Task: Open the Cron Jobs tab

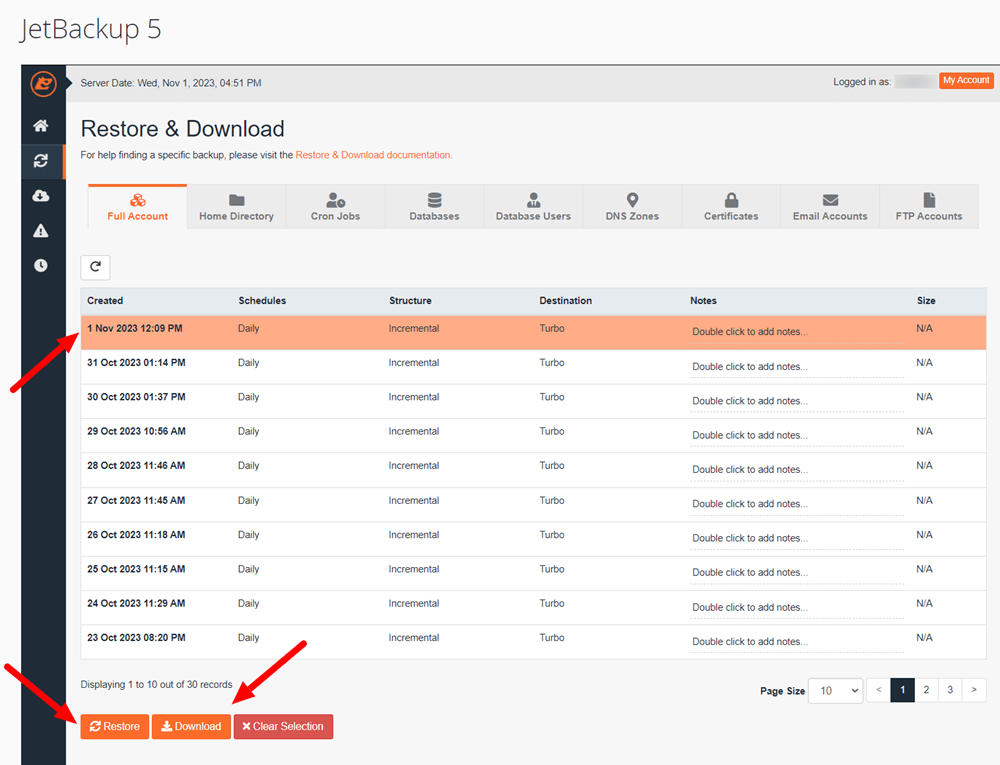Action: coord(335,207)
